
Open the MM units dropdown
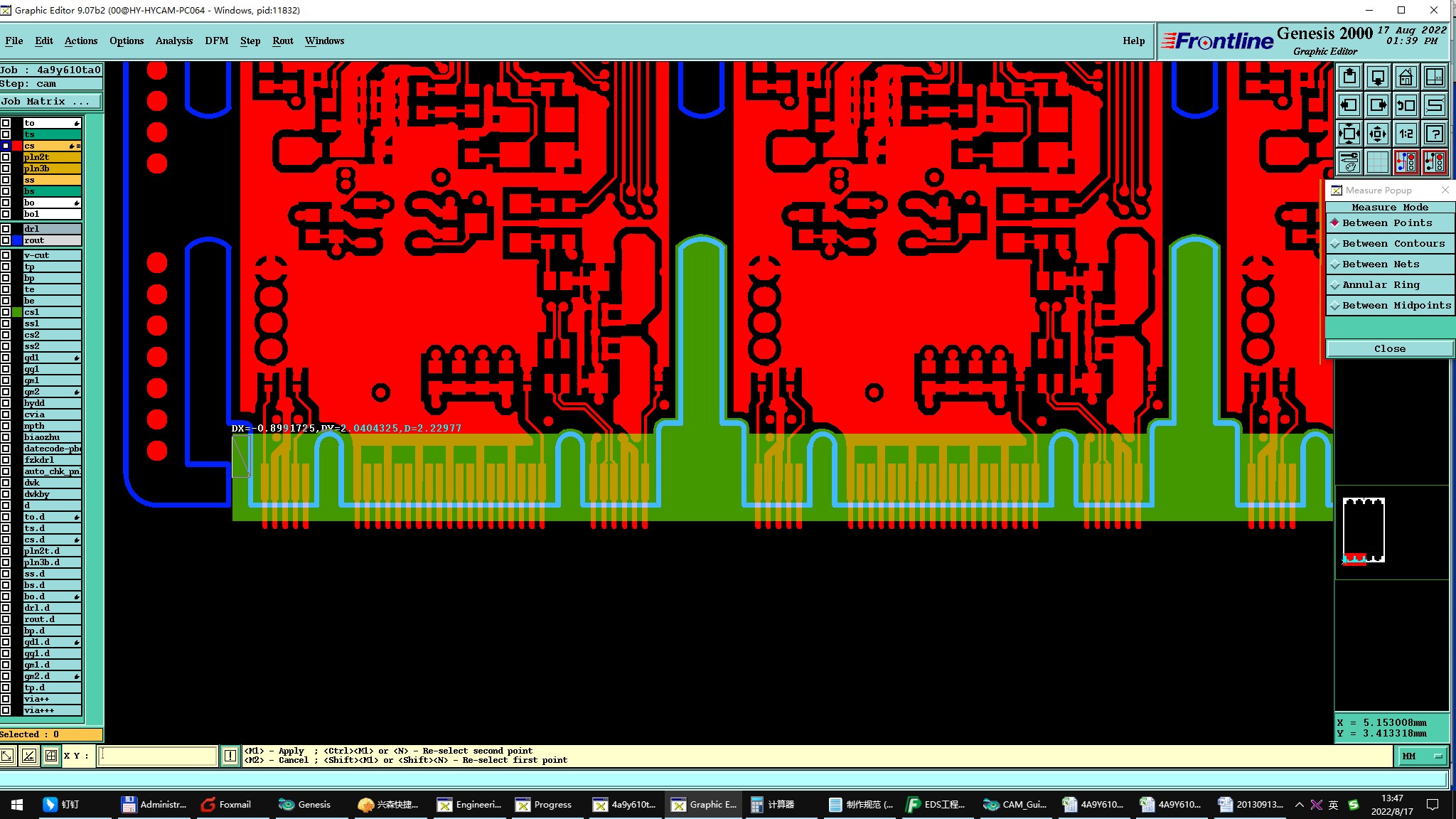point(1422,756)
